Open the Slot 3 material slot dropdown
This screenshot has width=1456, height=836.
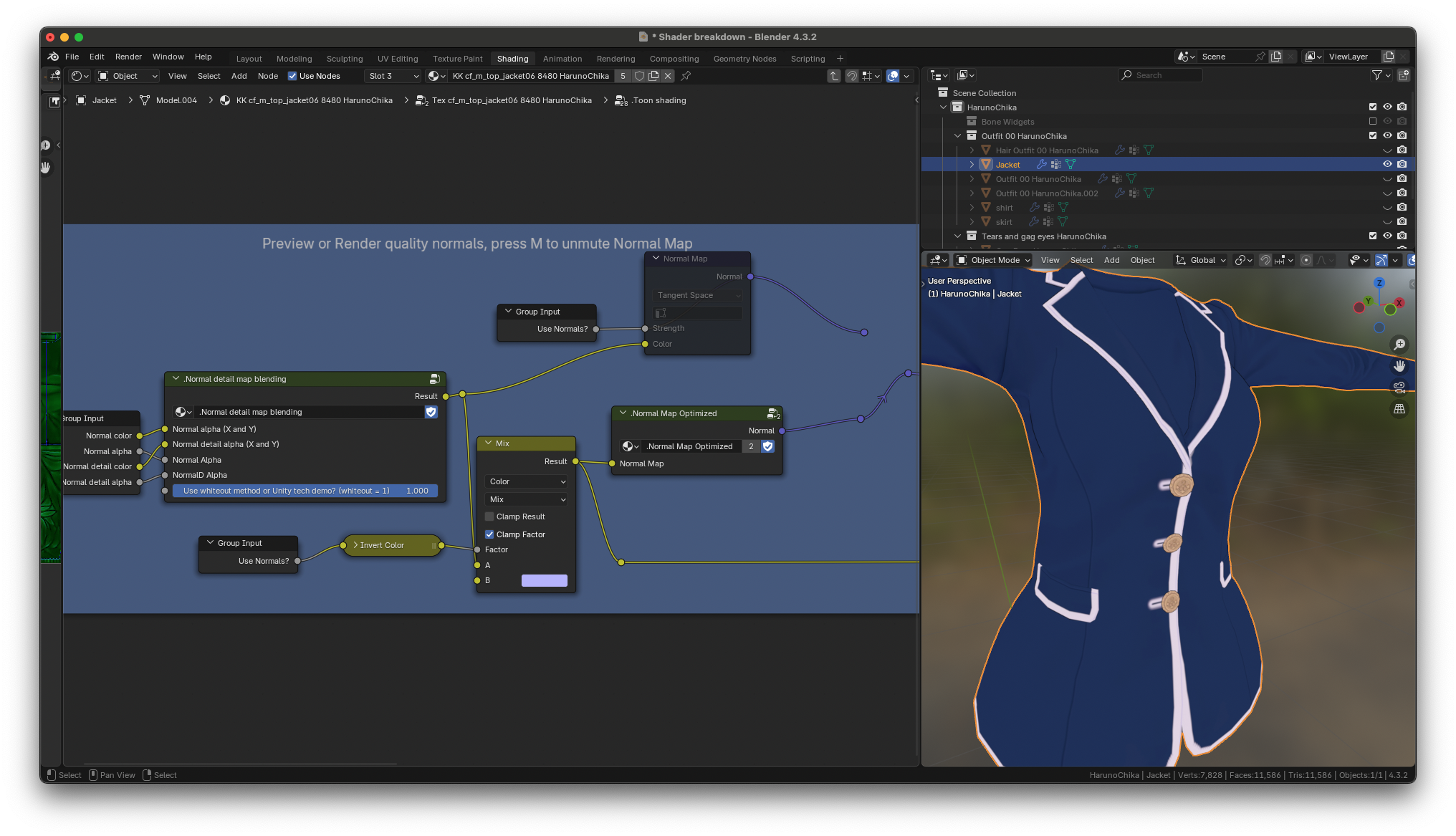tap(393, 76)
